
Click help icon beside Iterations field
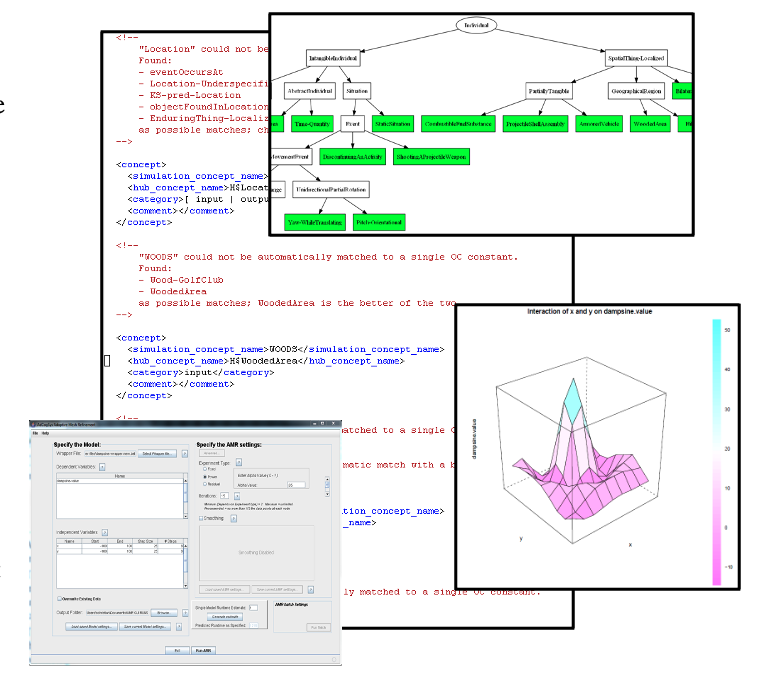click(x=236, y=495)
